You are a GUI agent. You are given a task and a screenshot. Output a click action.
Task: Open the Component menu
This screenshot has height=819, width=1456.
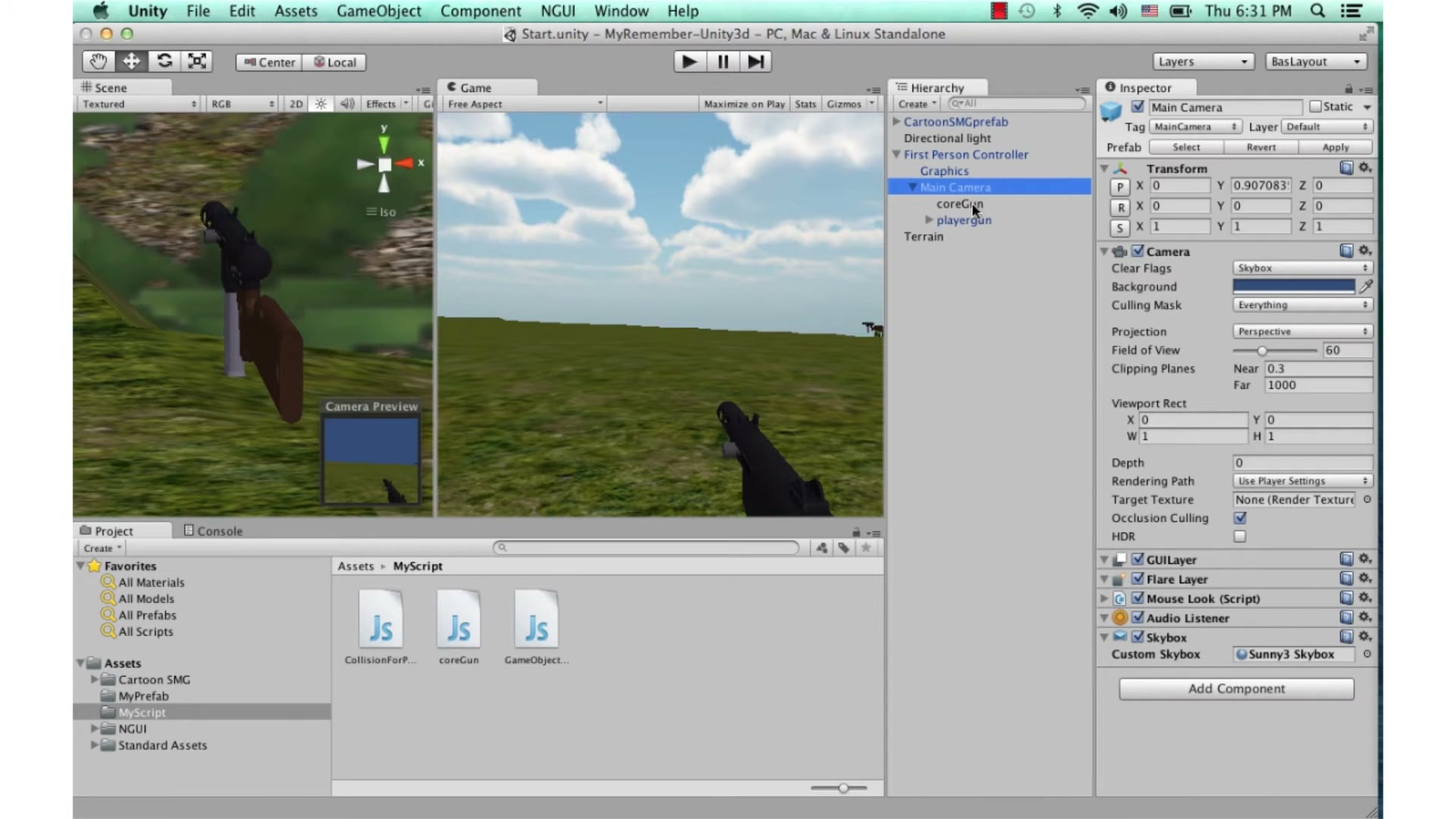(x=481, y=11)
